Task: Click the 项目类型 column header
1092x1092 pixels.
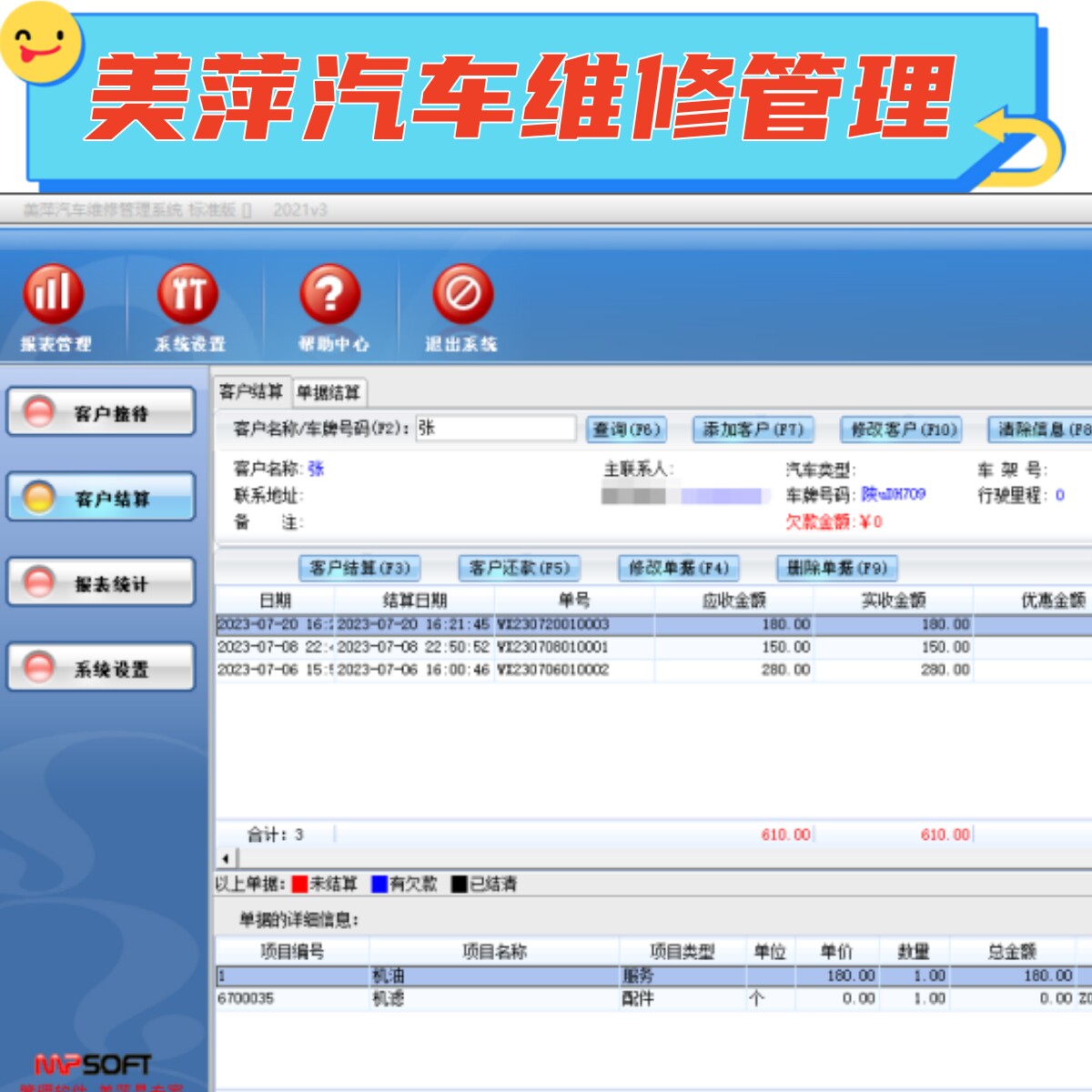Action: (682, 952)
